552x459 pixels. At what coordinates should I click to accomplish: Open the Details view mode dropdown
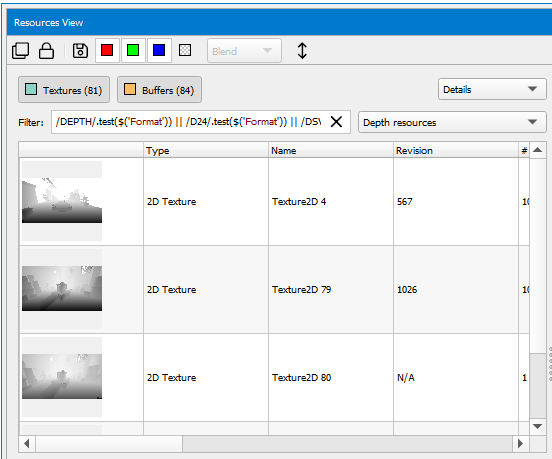click(x=492, y=89)
